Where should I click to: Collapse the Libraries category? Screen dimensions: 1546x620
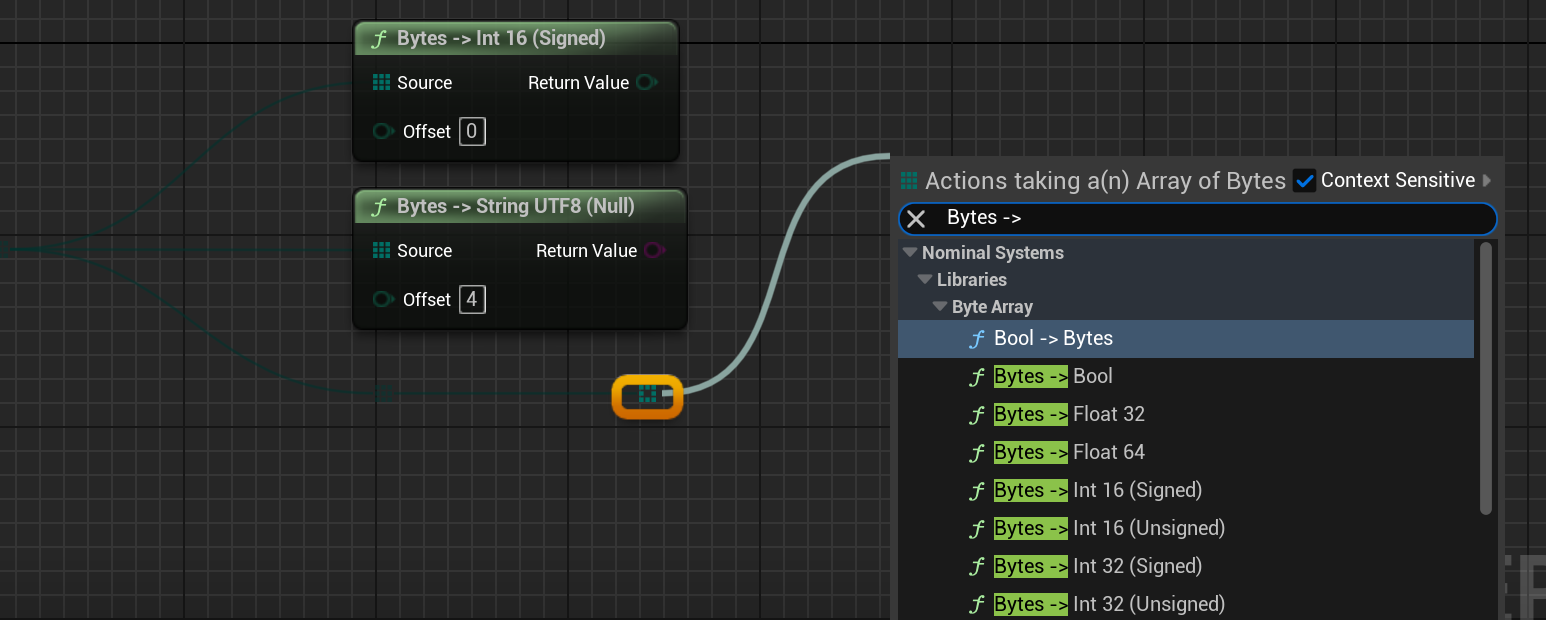point(925,280)
